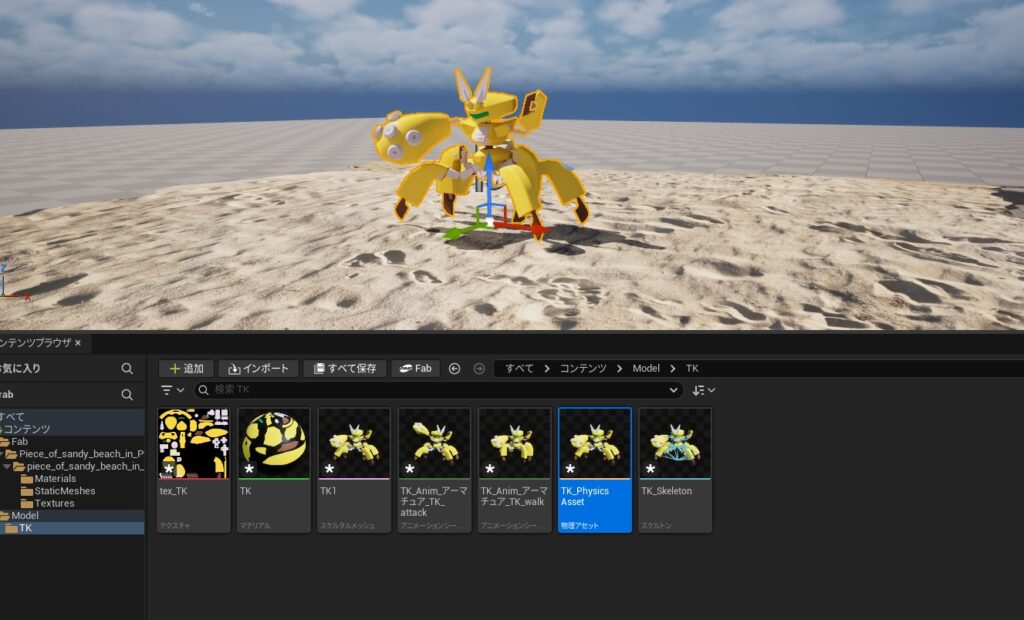Open the Fab marketplace button
The width and height of the screenshot is (1024, 620).
click(415, 368)
